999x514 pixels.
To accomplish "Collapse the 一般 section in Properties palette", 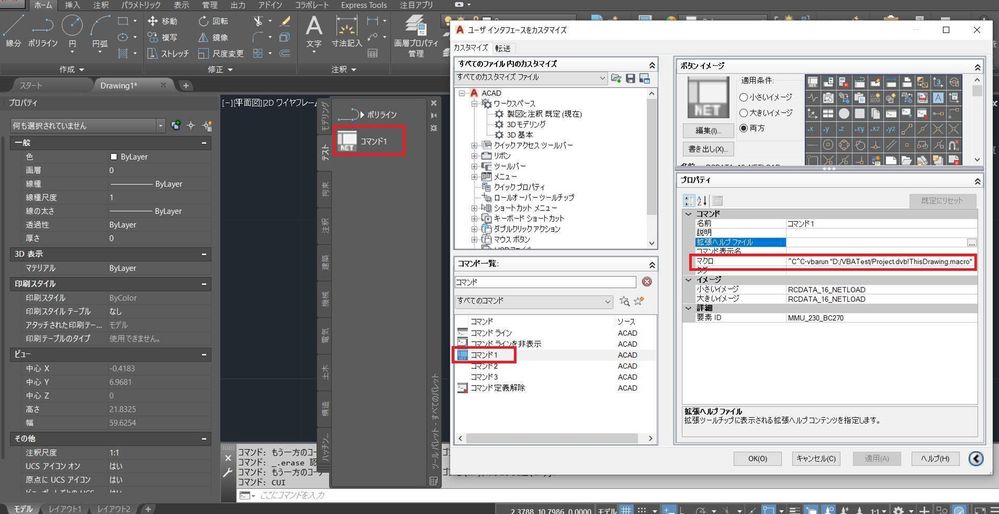I will (x=204, y=144).
